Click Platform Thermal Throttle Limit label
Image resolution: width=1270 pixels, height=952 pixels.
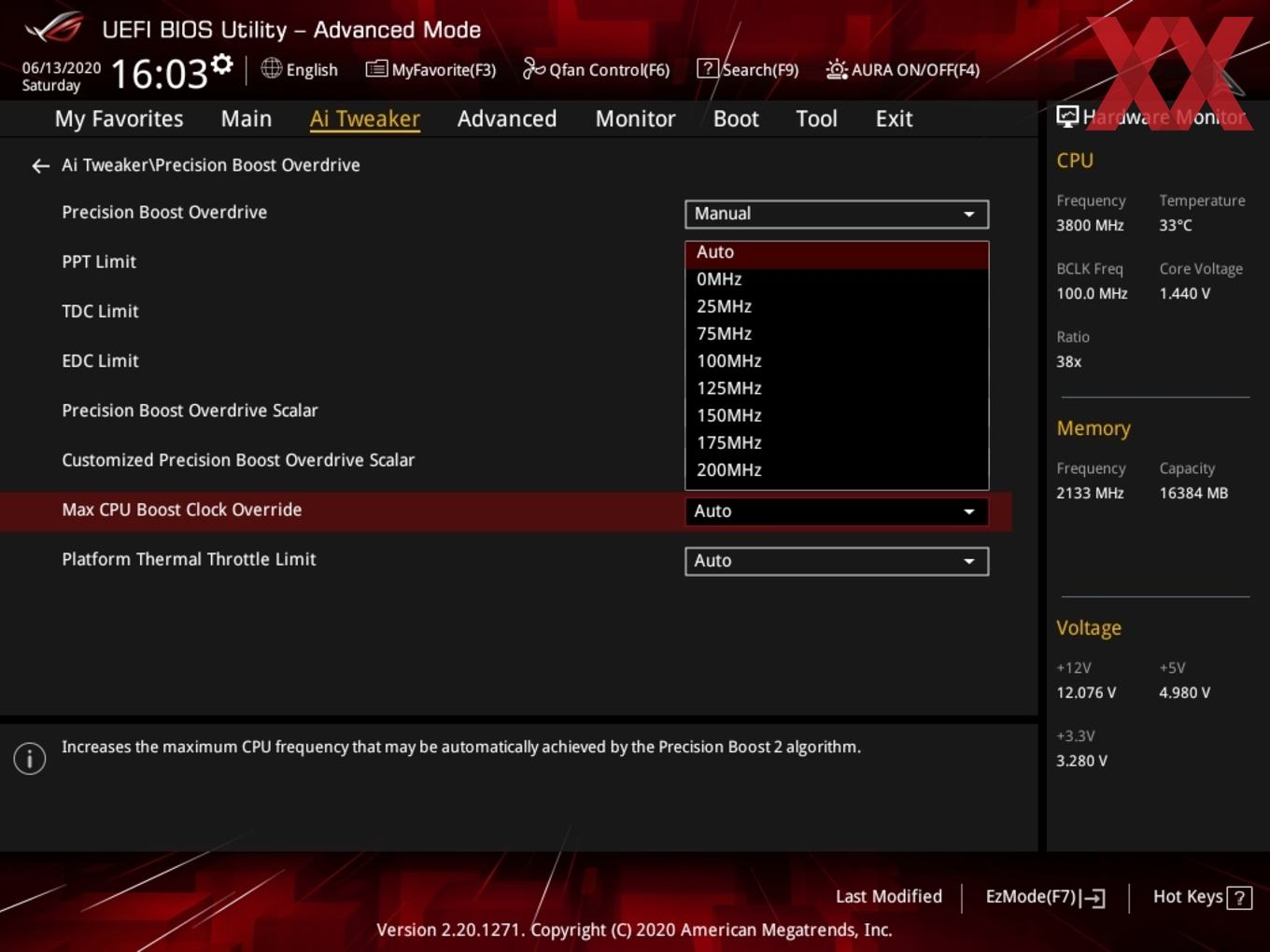pos(189,559)
